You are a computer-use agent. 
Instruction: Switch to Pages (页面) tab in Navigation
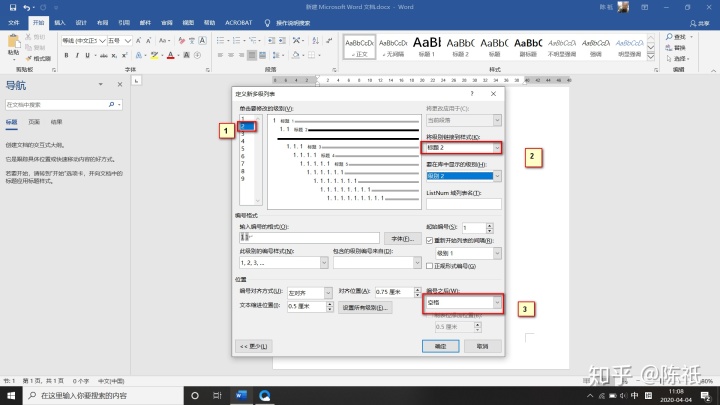tap(34, 122)
